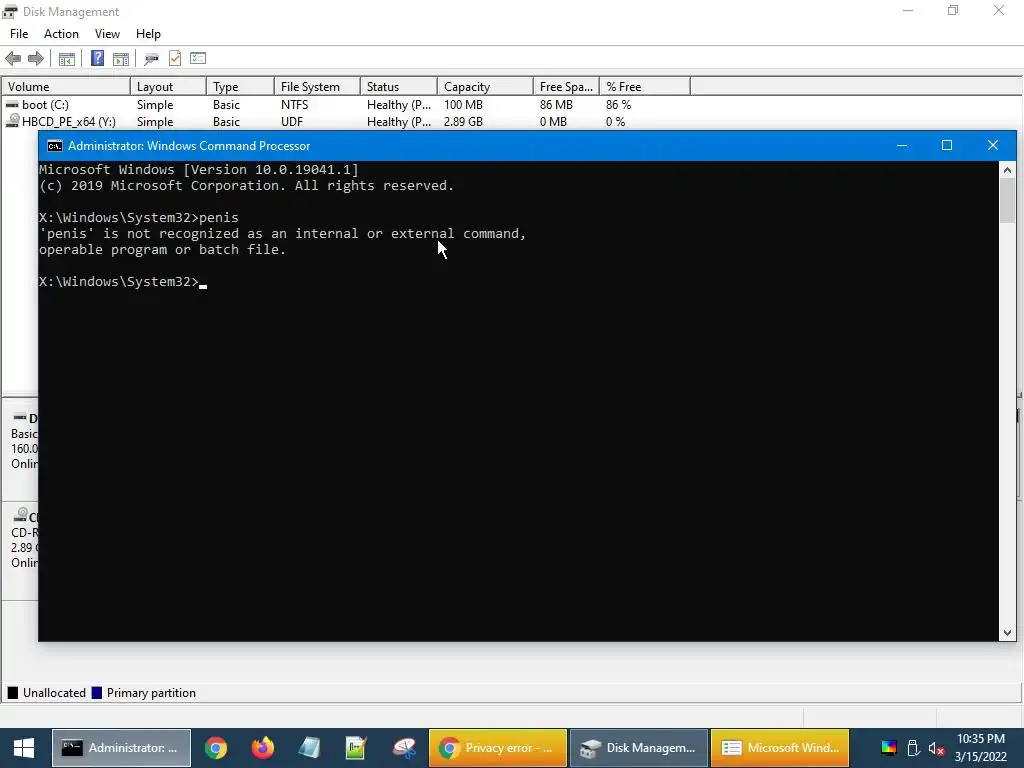The image size is (1024, 768).
Task: Click the 86 MB free space cell
Action: [x=556, y=104]
